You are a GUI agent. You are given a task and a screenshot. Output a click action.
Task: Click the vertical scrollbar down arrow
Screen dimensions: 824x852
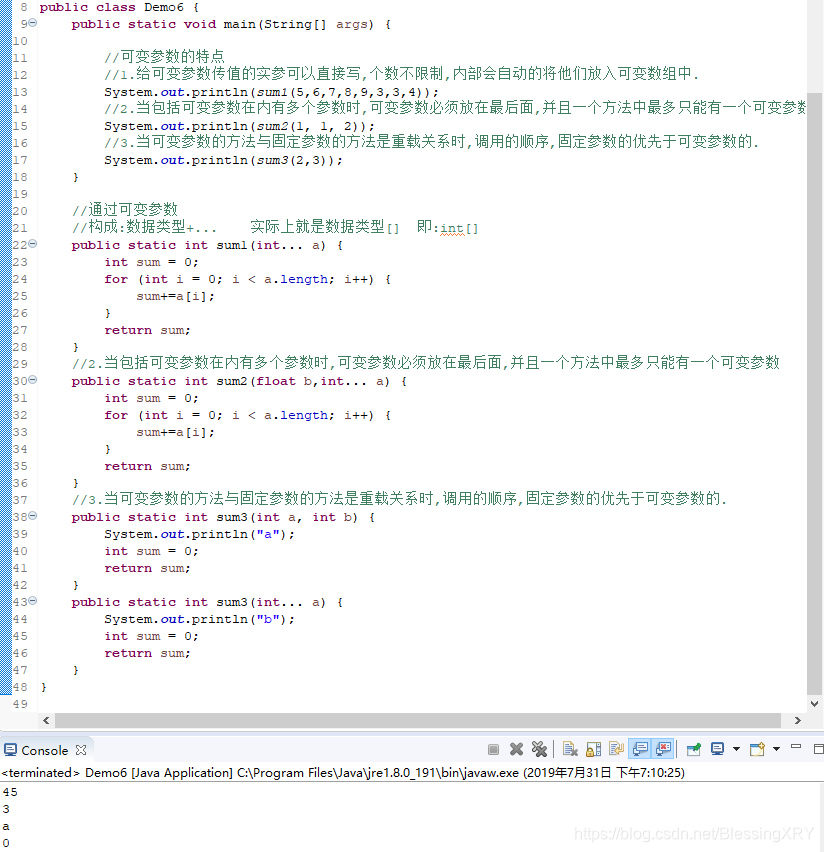[814, 704]
